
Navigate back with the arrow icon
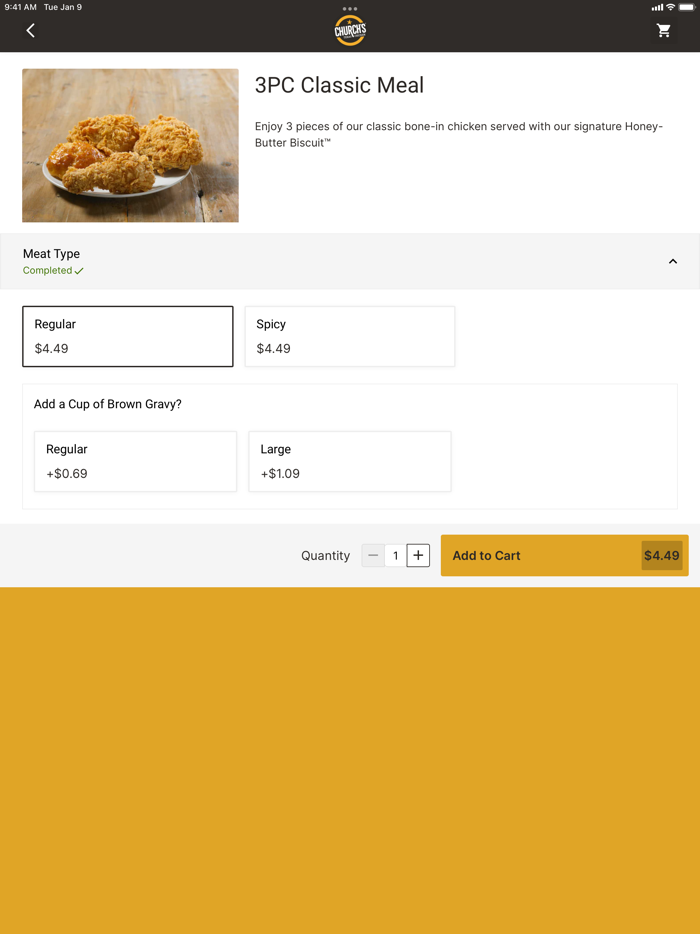[x=30, y=30]
